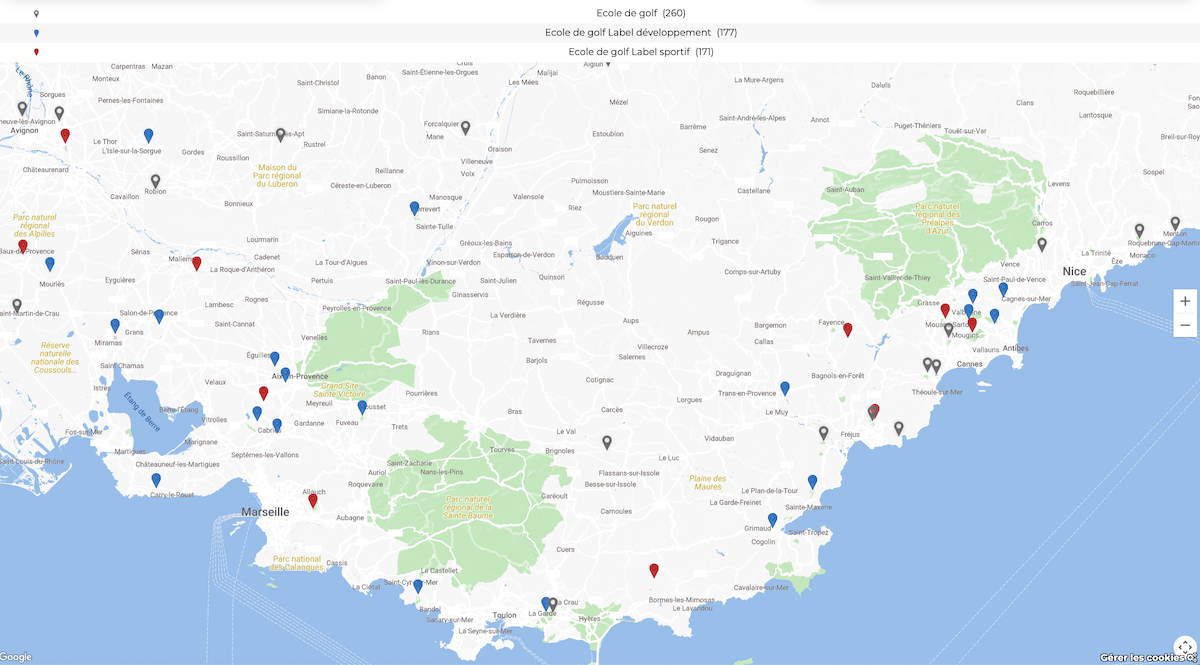
Task: Select the red marker near Mallemort
Action: tap(197, 263)
